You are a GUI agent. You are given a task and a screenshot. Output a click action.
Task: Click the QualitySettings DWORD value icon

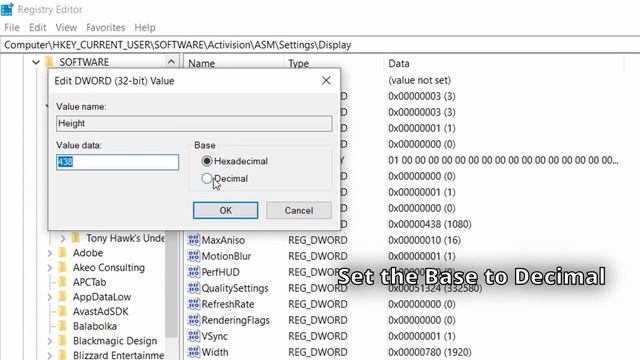(193, 288)
